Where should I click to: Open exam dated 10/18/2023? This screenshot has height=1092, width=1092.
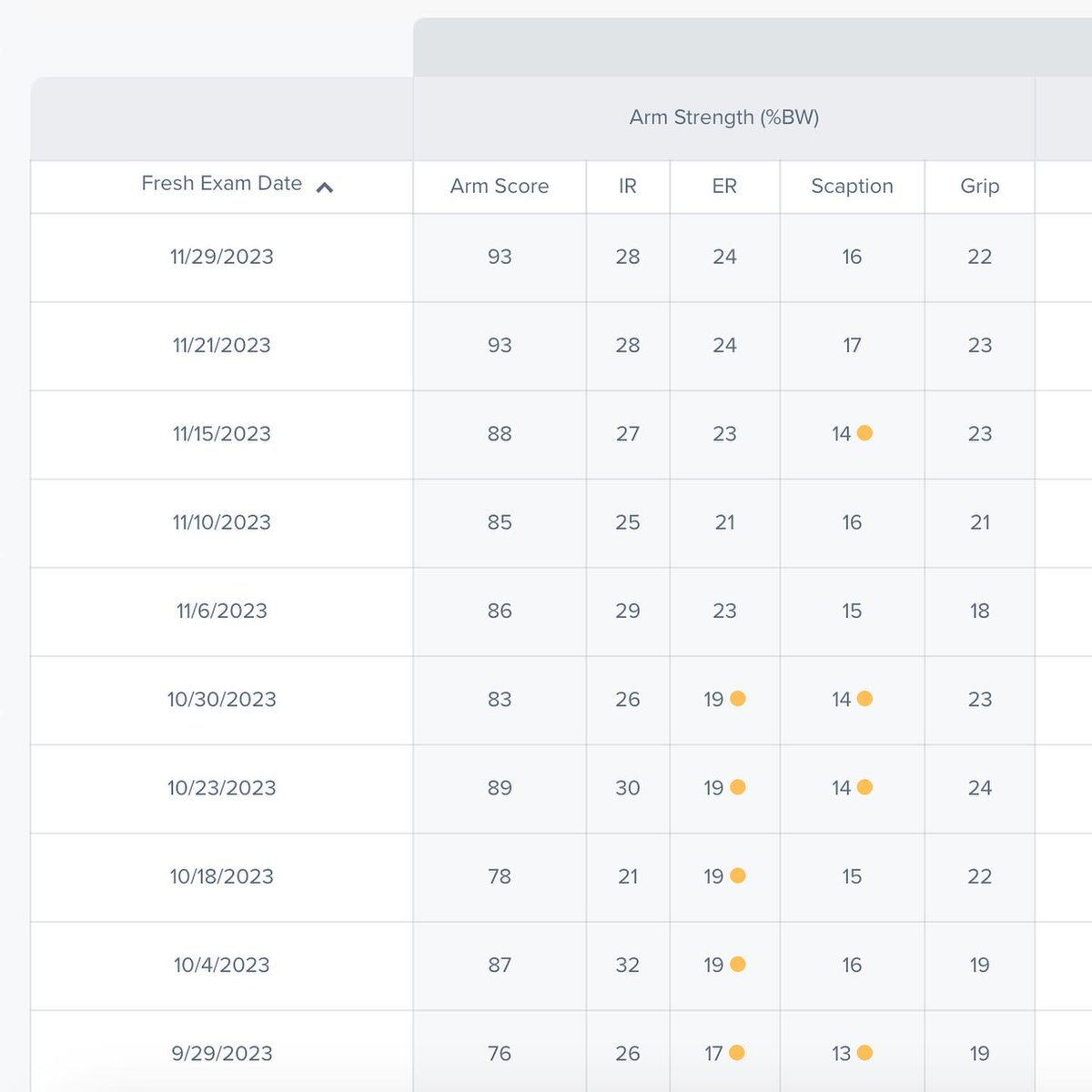[222, 877]
